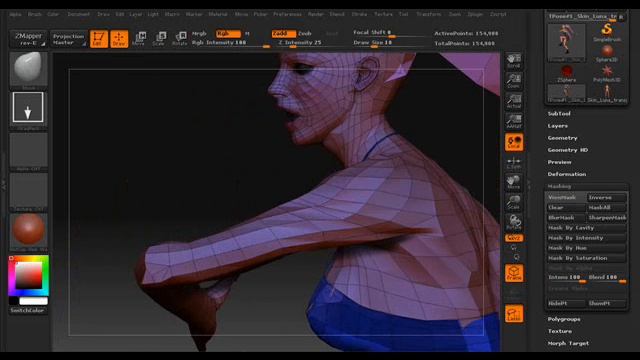Image resolution: width=640 pixels, height=360 pixels.
Task: Click the AAHalf icon
Action: point(513,121)
